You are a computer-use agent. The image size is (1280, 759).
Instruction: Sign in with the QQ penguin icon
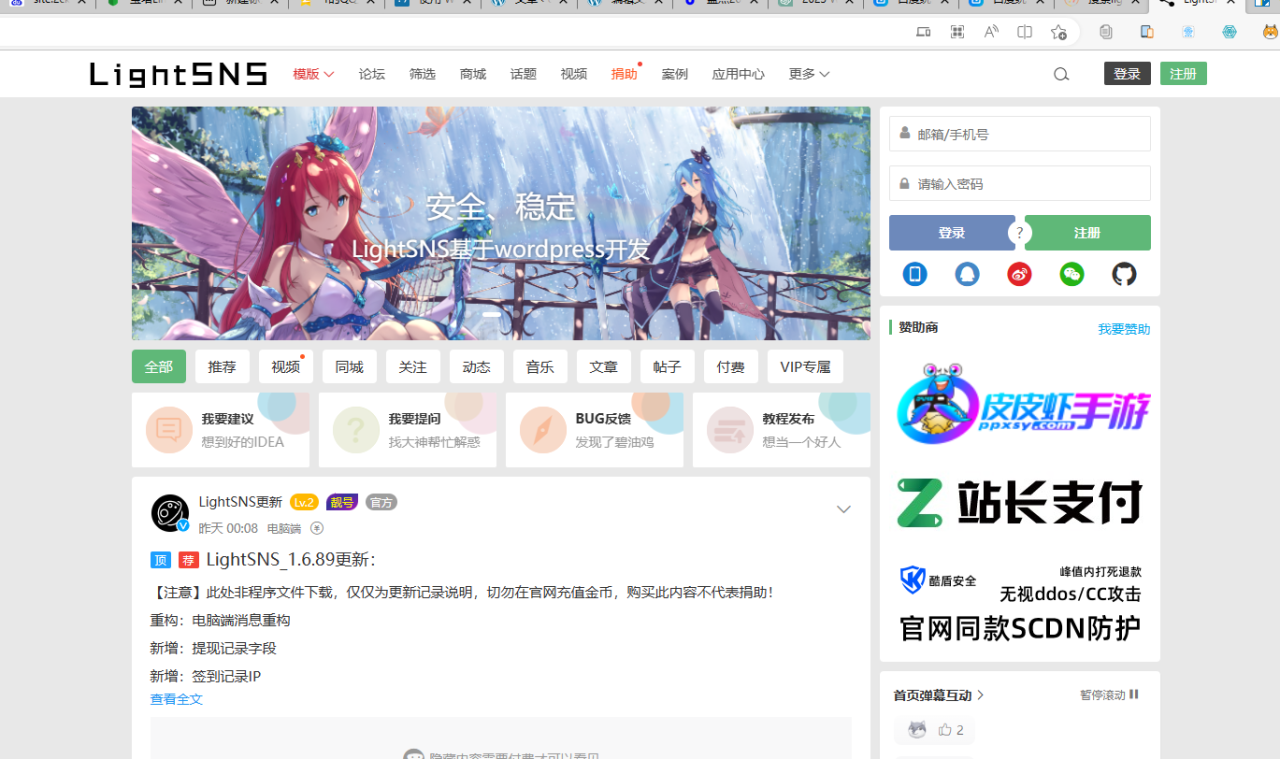tap(967, 274)
